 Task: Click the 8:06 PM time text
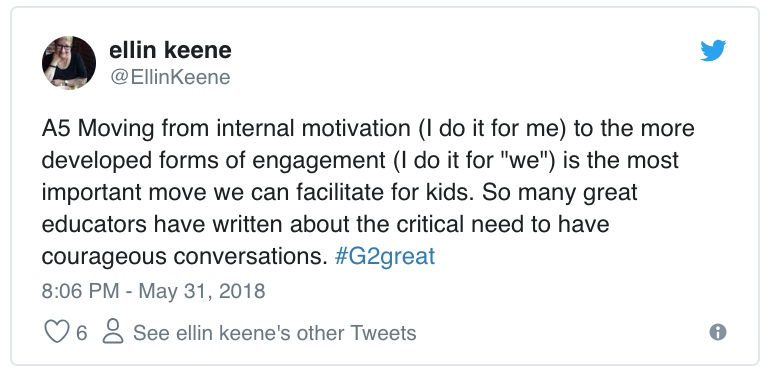point(80,291)
